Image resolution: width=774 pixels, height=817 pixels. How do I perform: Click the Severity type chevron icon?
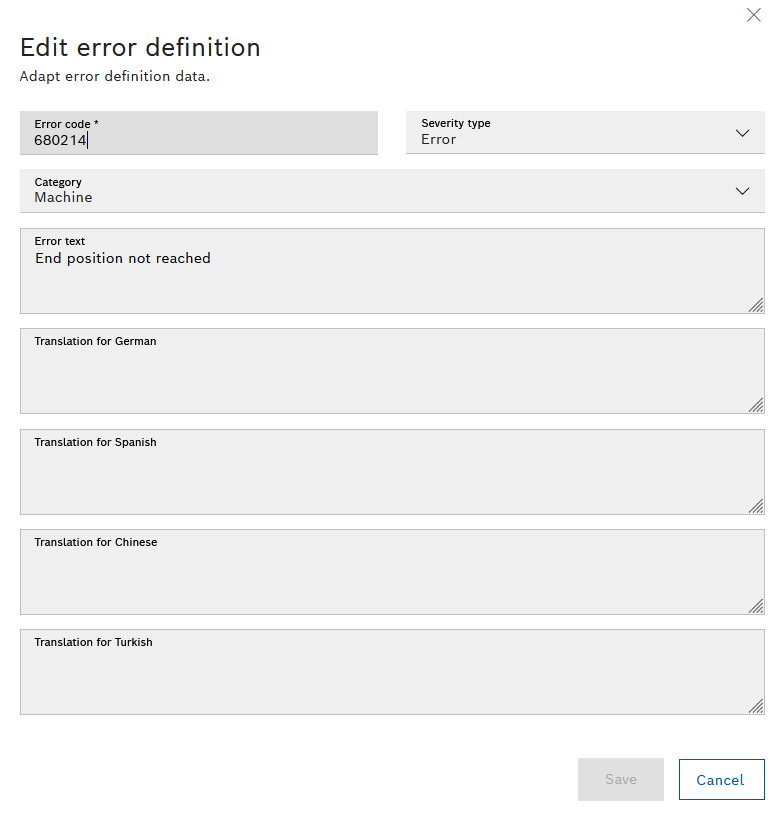743,132
